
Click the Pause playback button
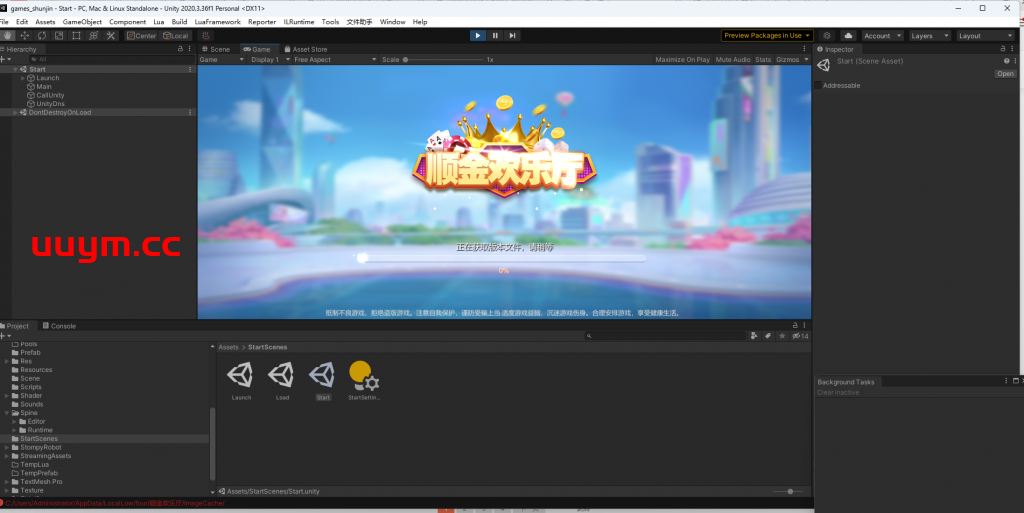coord(495,36)
